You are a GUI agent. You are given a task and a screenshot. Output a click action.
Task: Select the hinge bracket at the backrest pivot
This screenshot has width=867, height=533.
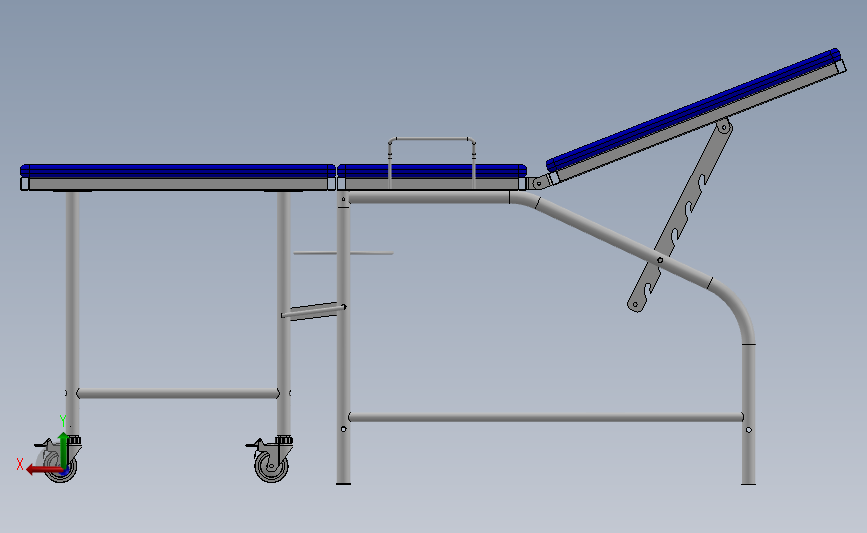(541, 182)
